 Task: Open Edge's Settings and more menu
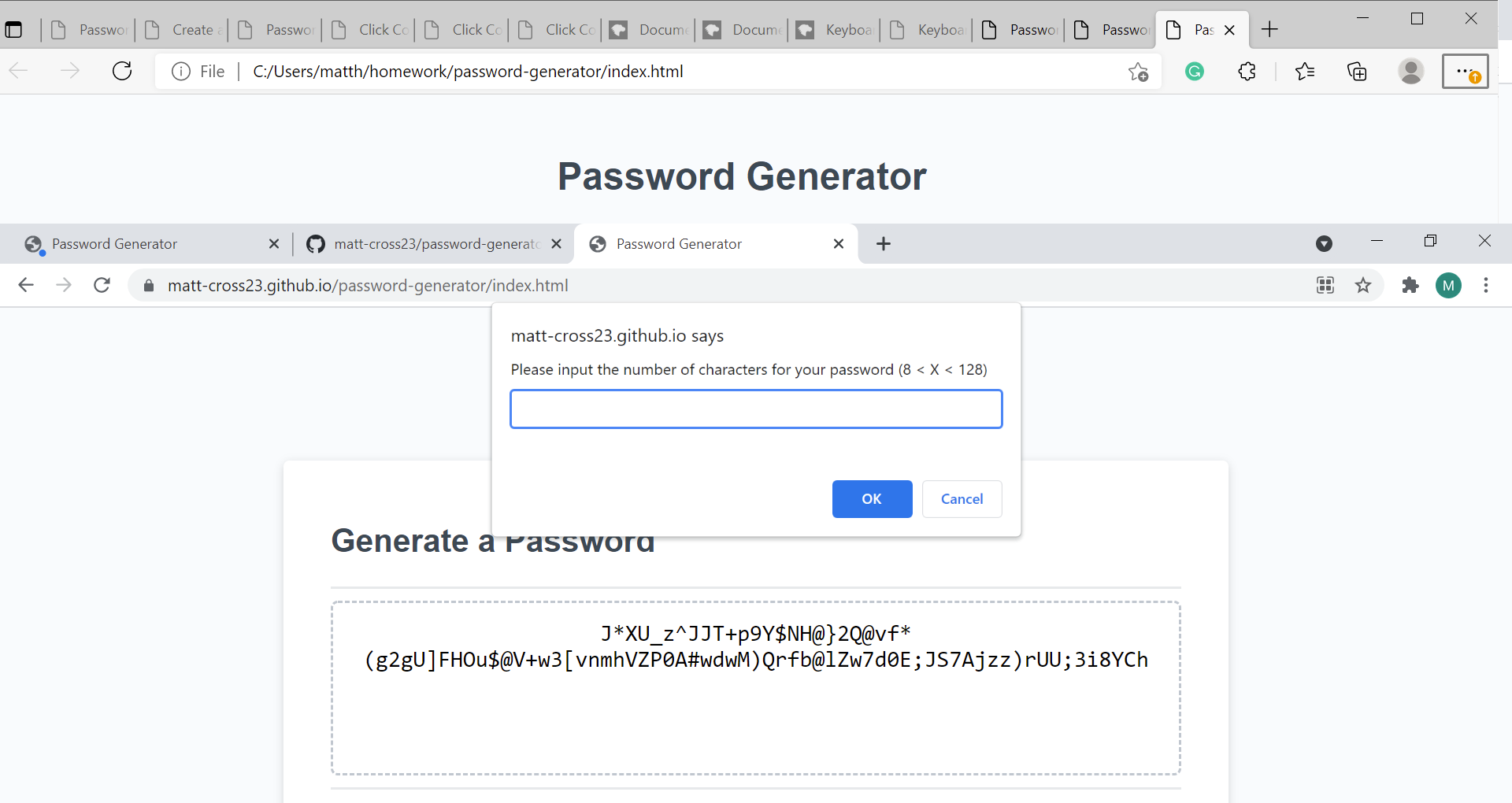(1466, 71)
